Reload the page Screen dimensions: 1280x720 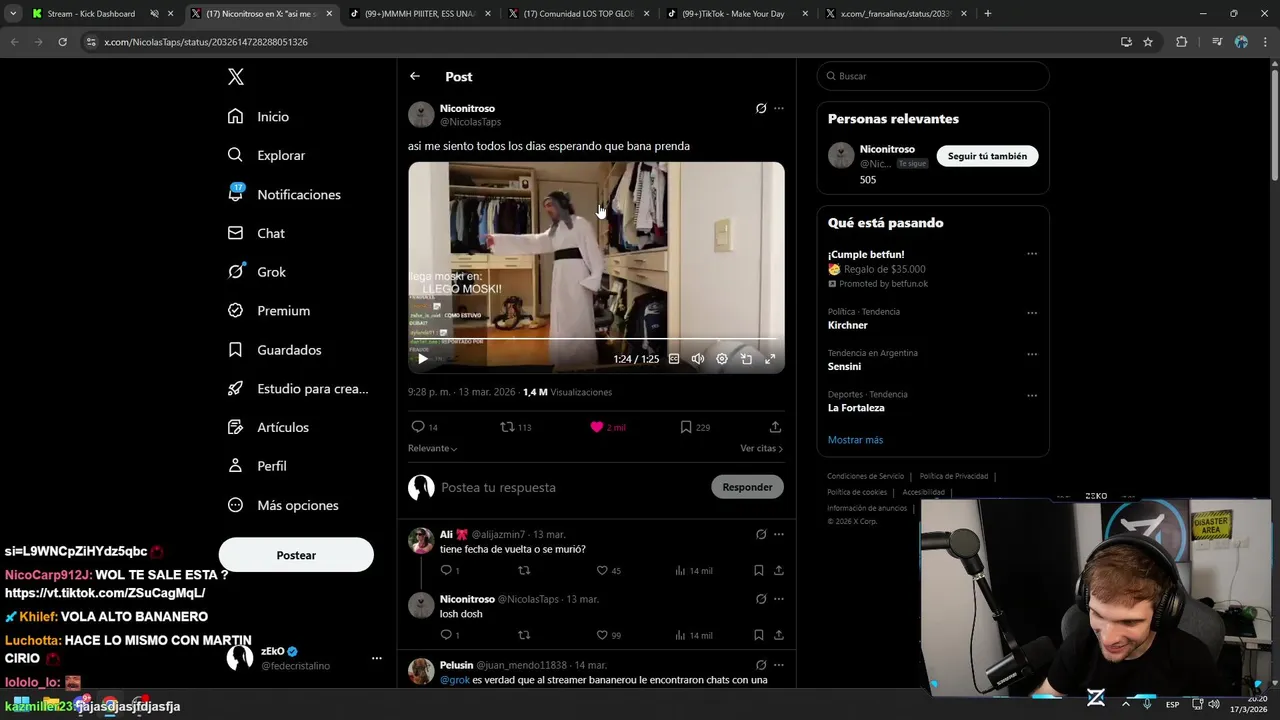62,42
